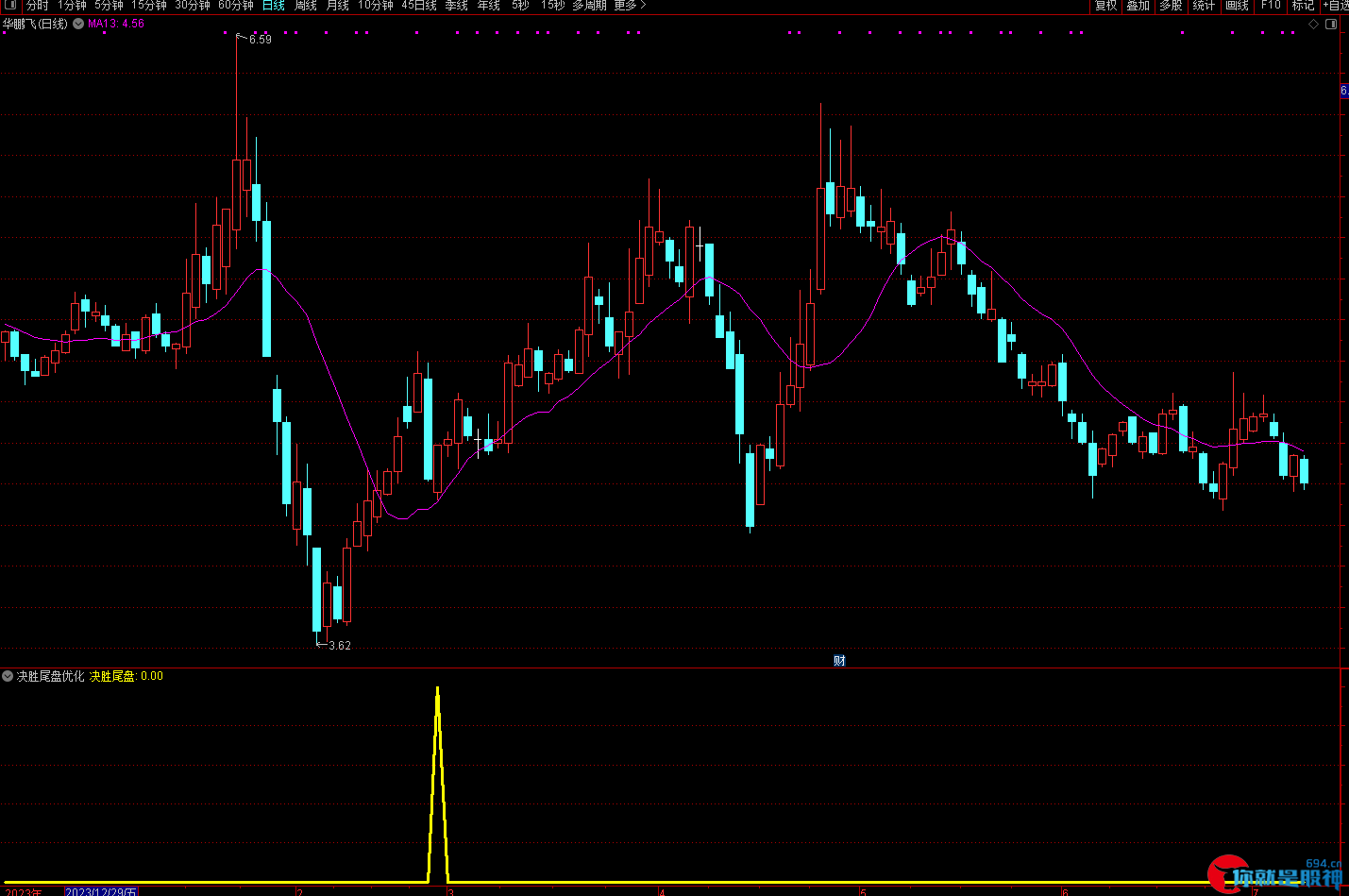Select the 15分钟 period tab
The image size is (1349, 896).
[149, 5]
